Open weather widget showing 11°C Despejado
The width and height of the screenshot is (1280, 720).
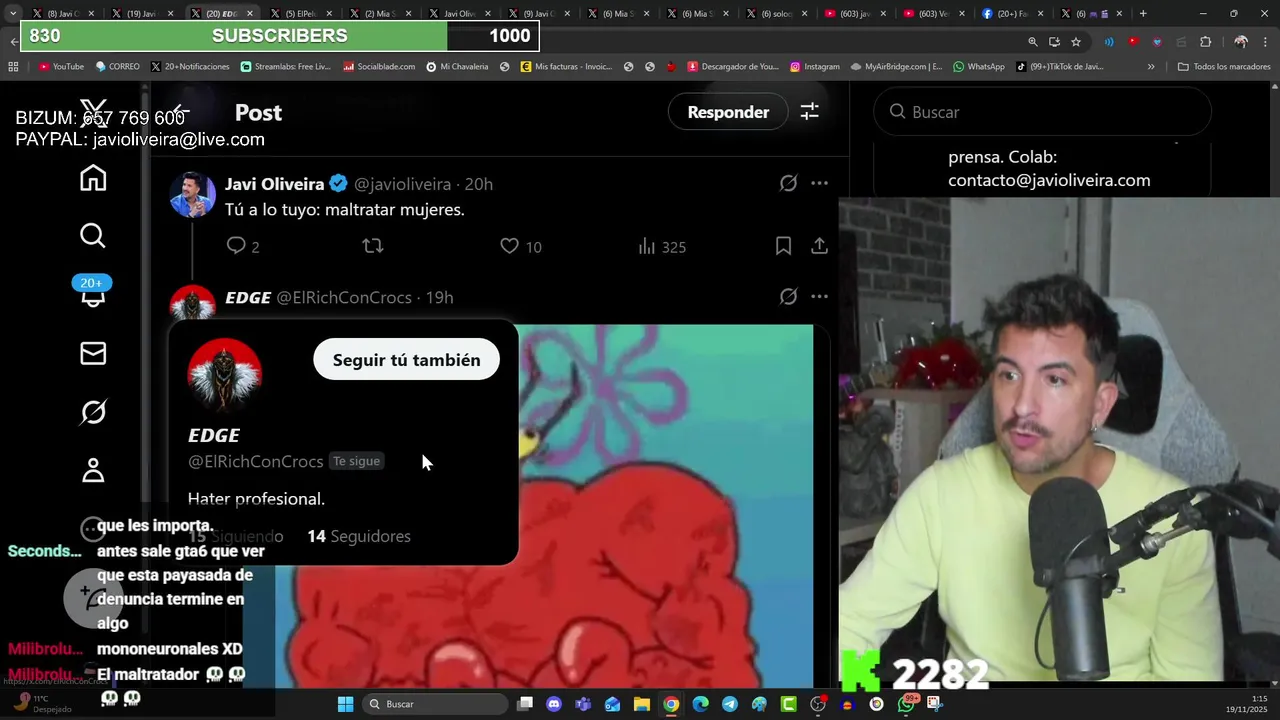click(x=40, y=704)
